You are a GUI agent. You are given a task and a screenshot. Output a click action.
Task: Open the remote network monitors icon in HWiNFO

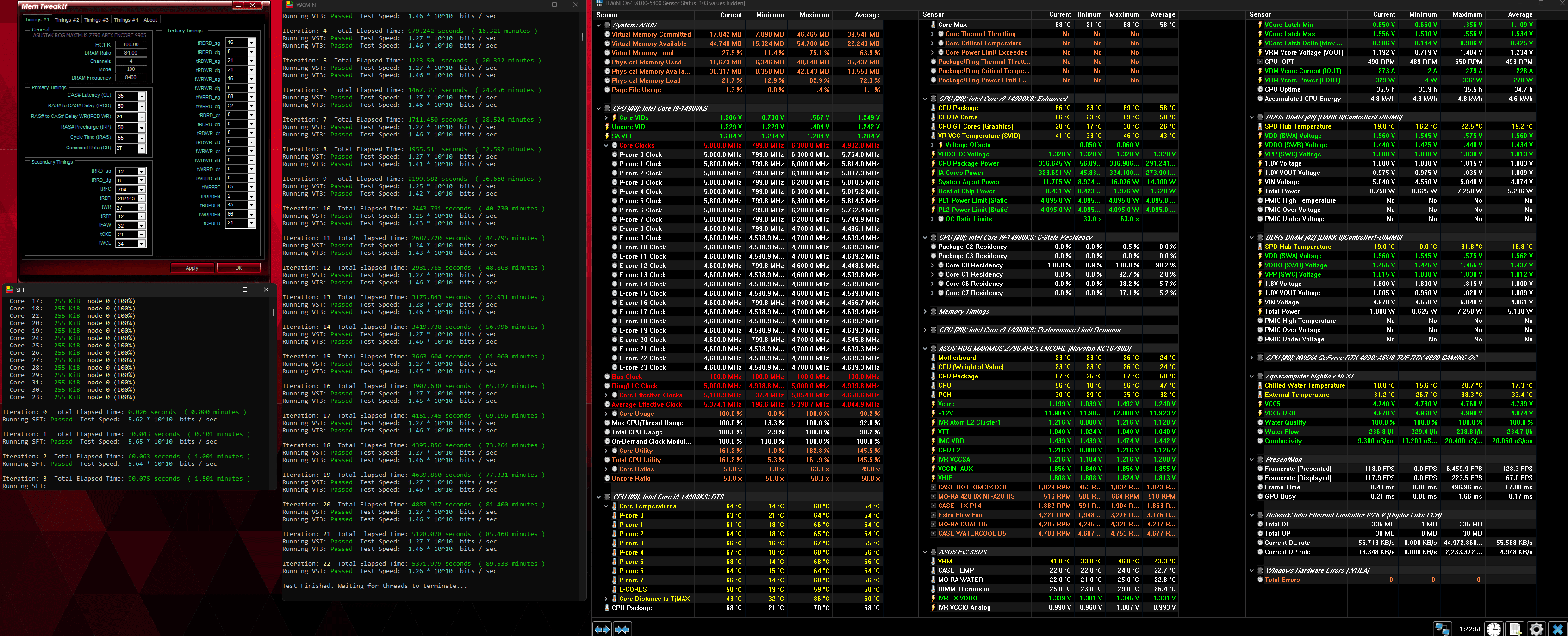tap(1442, 629)
